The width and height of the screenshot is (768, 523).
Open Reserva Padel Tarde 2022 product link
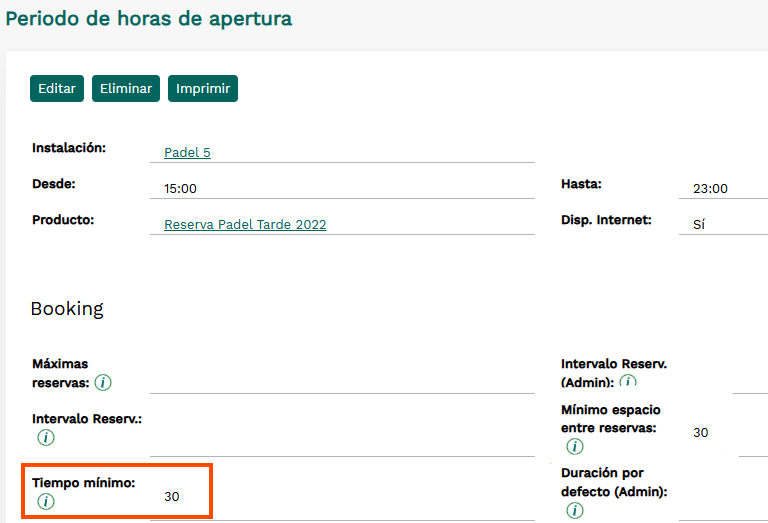tap(245, 225)
